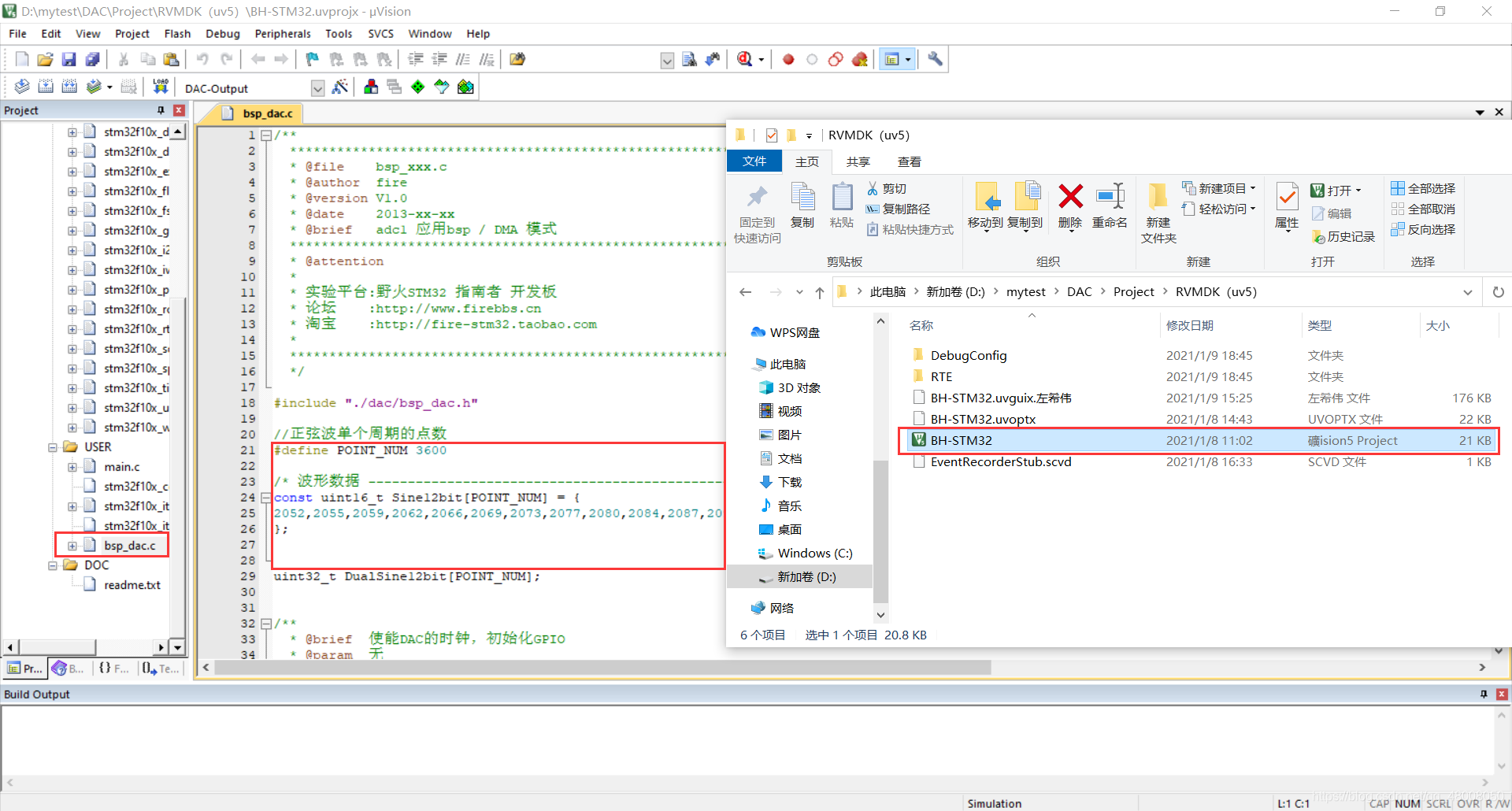Refresh the Explorer address bar
The image size is (1512, 811).
(x=1498, y=292)
